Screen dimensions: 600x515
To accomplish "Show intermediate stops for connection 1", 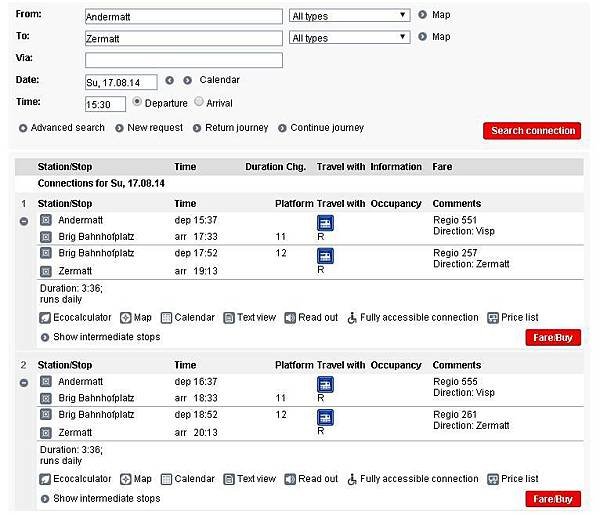I will 101,337.
